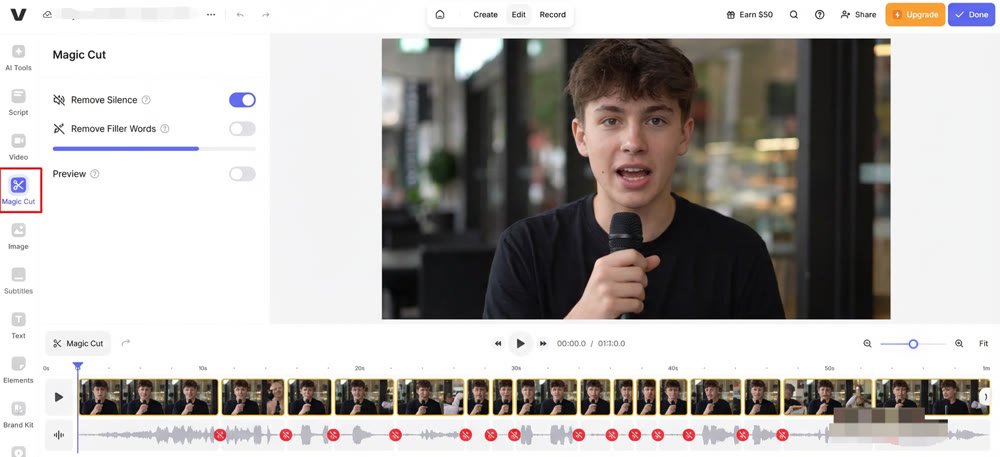Undo the last action
Viewport: 1000px width, 457px height.
pos(240,15)
